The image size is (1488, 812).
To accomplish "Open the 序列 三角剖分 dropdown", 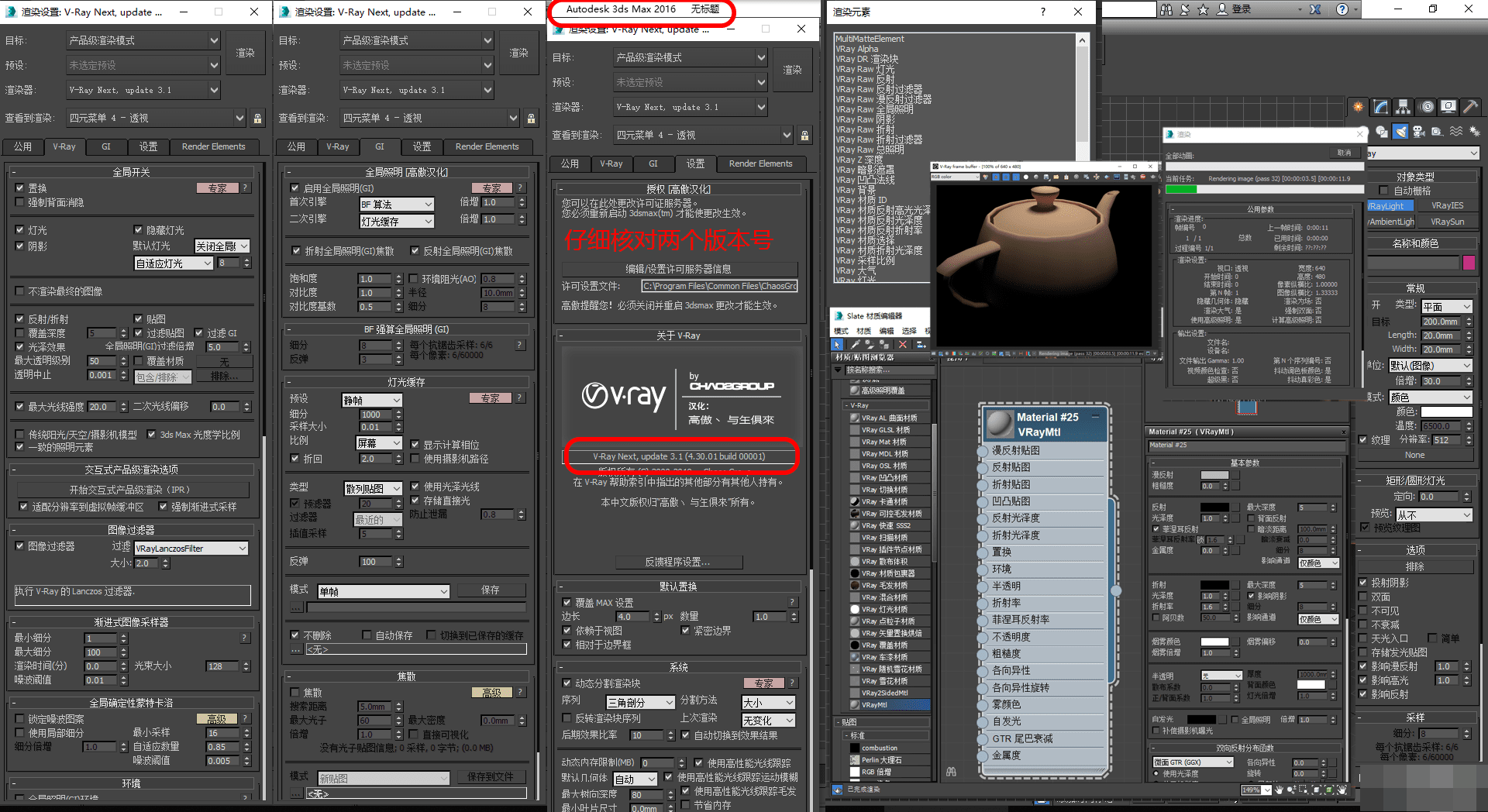I will click(x=641, y=702).
